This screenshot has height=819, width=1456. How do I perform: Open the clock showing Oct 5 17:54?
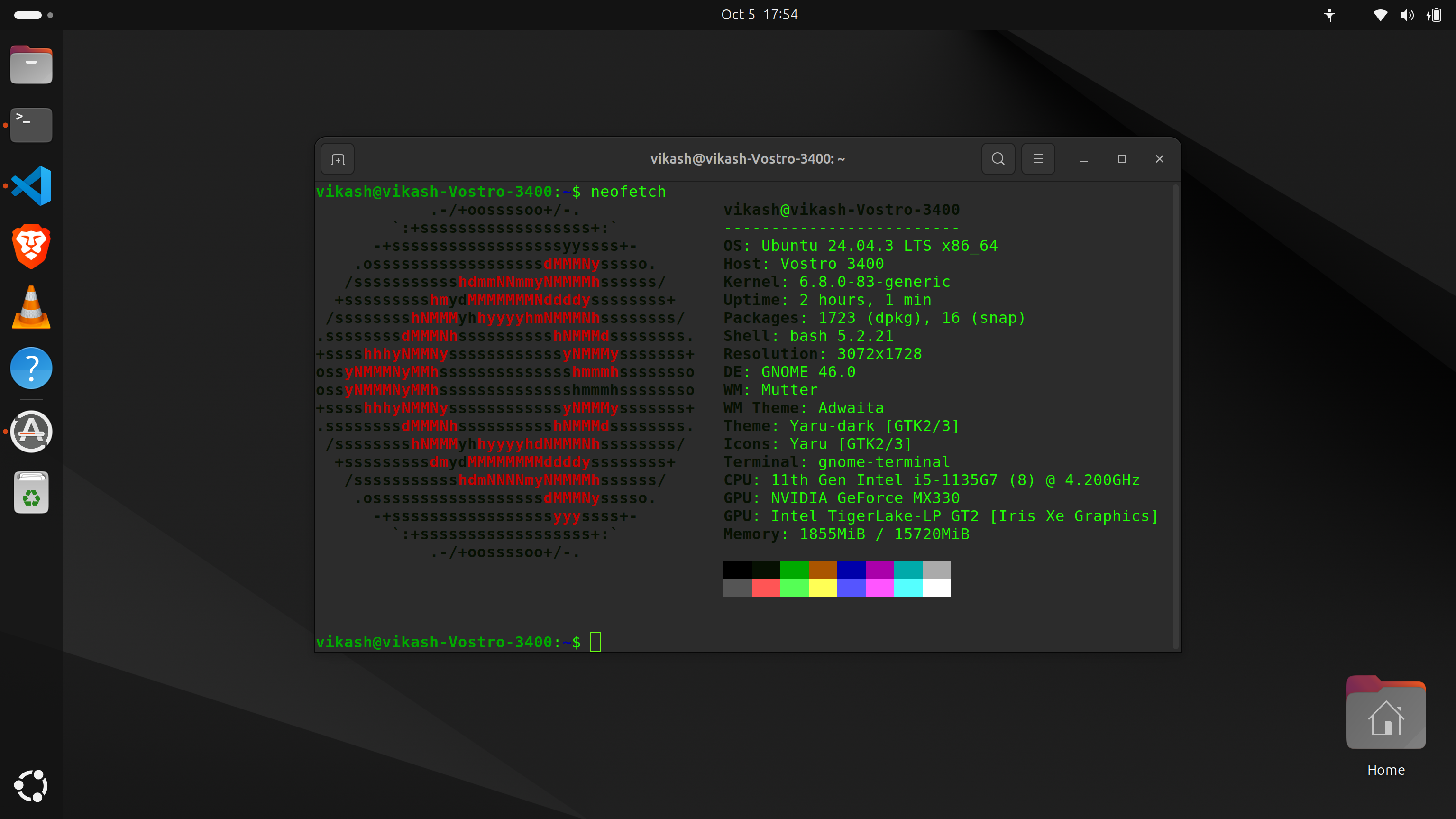[759, 15]
